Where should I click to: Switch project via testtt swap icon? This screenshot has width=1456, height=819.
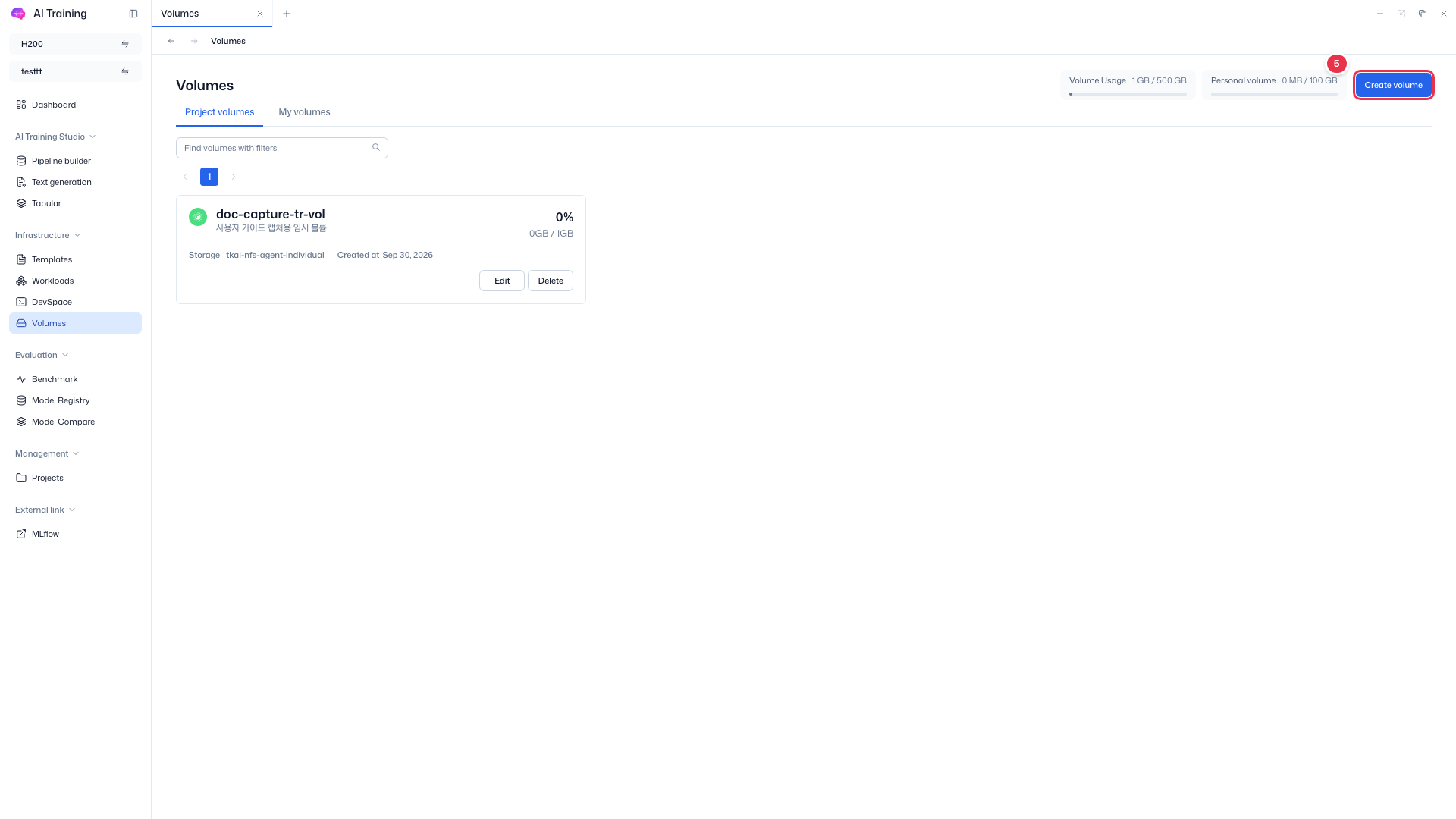[125, 71]
